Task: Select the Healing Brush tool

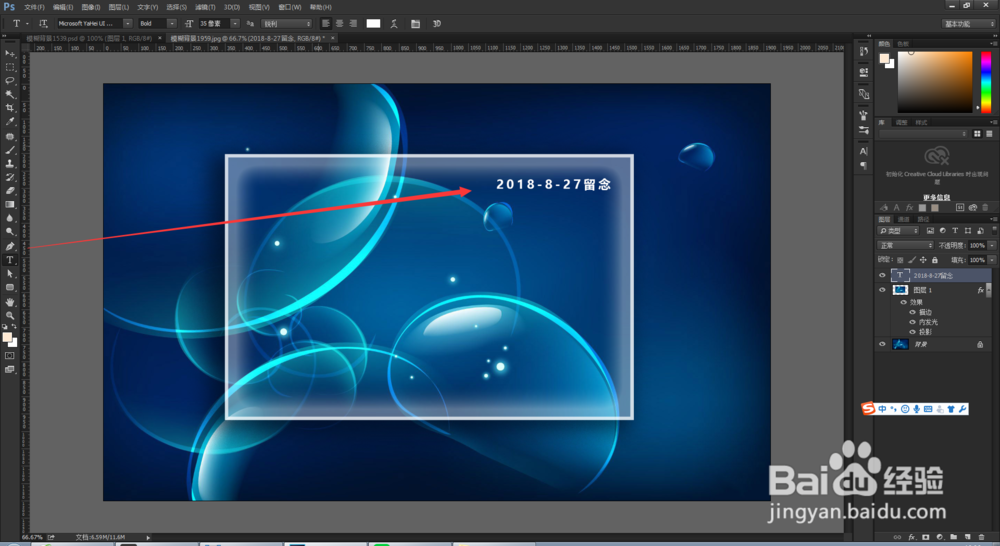Action: coord(10,136)
